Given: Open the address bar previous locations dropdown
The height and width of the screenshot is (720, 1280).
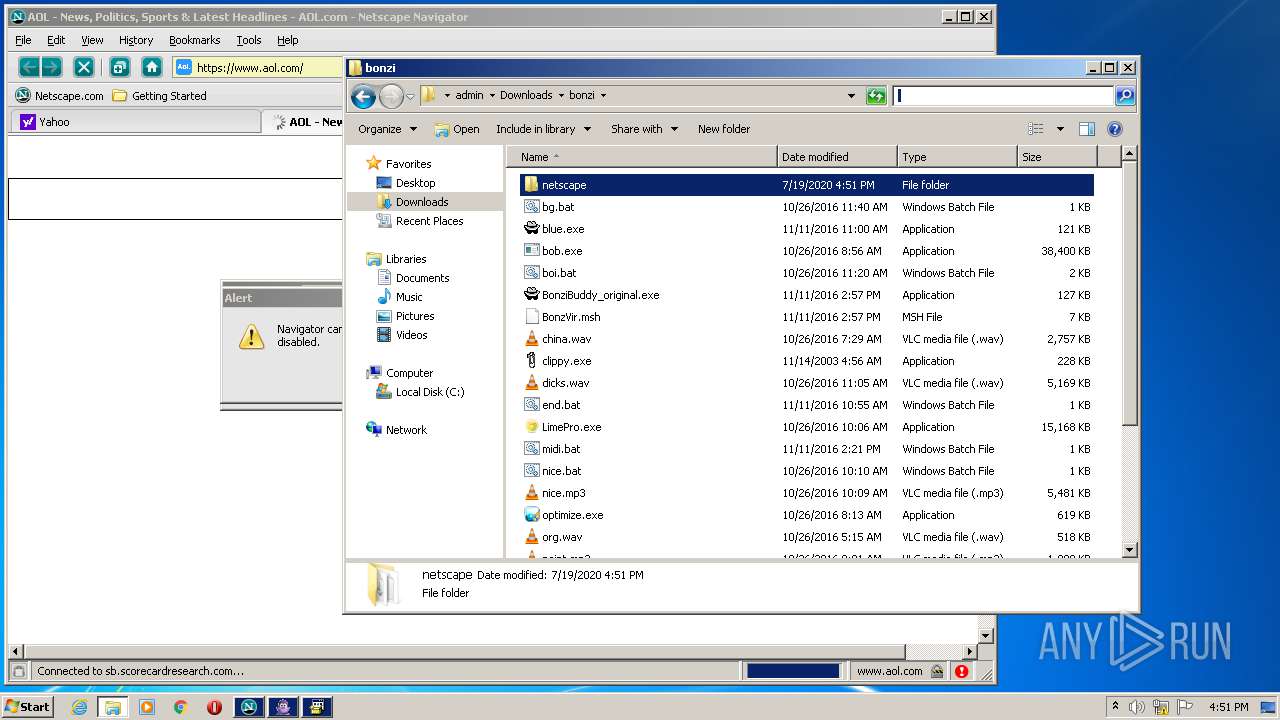Looking at the screenshot, I should (851, 96).
